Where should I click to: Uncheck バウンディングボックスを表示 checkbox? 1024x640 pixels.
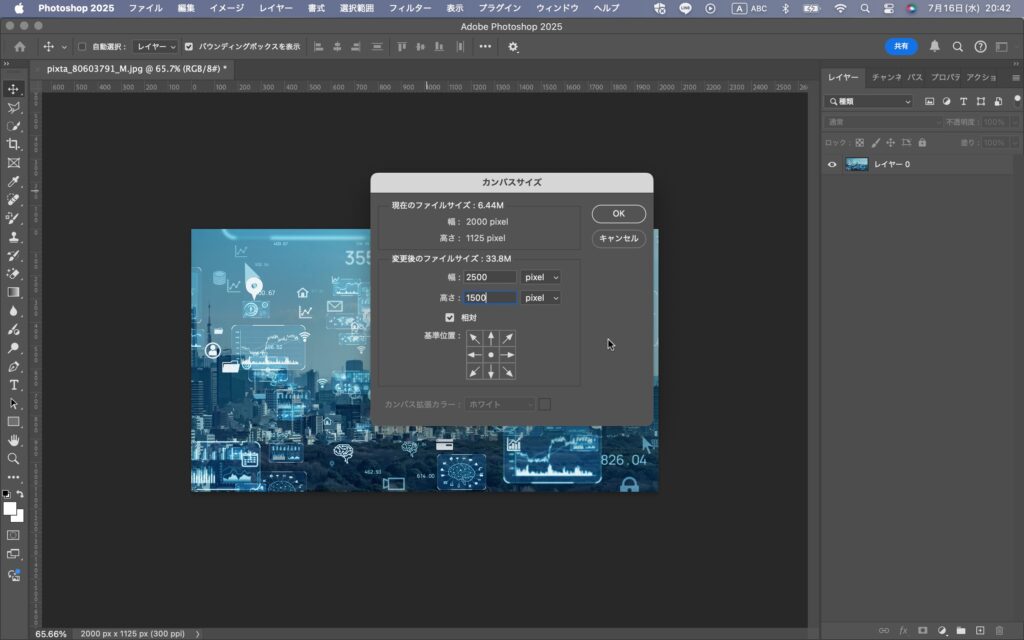pyautogui.click(x=189, y=47)
